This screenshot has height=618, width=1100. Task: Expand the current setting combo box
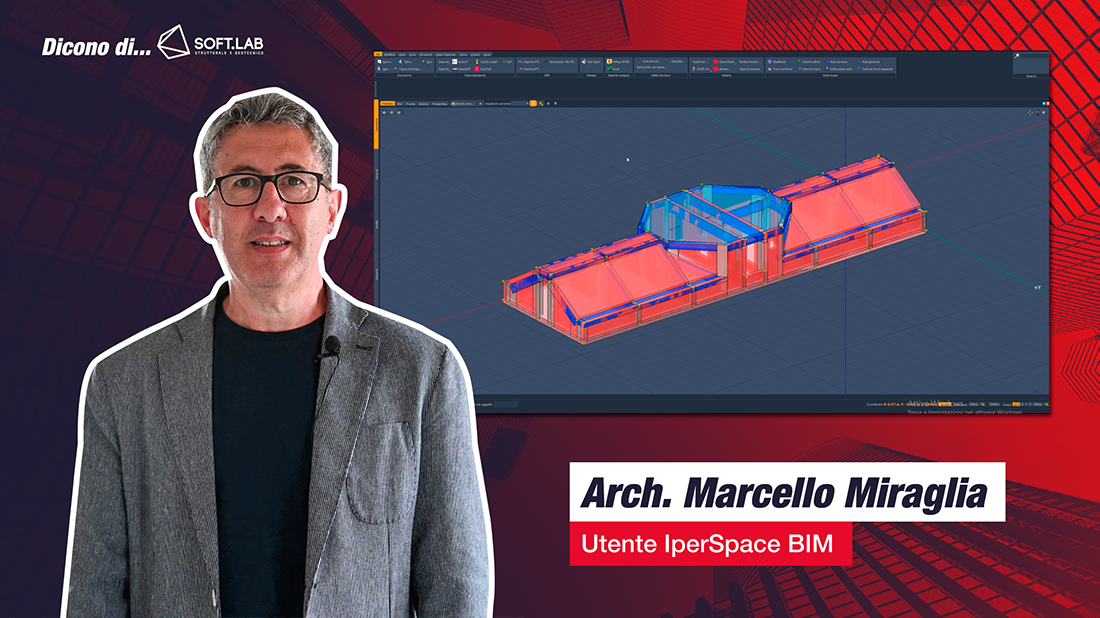(526, 103)
